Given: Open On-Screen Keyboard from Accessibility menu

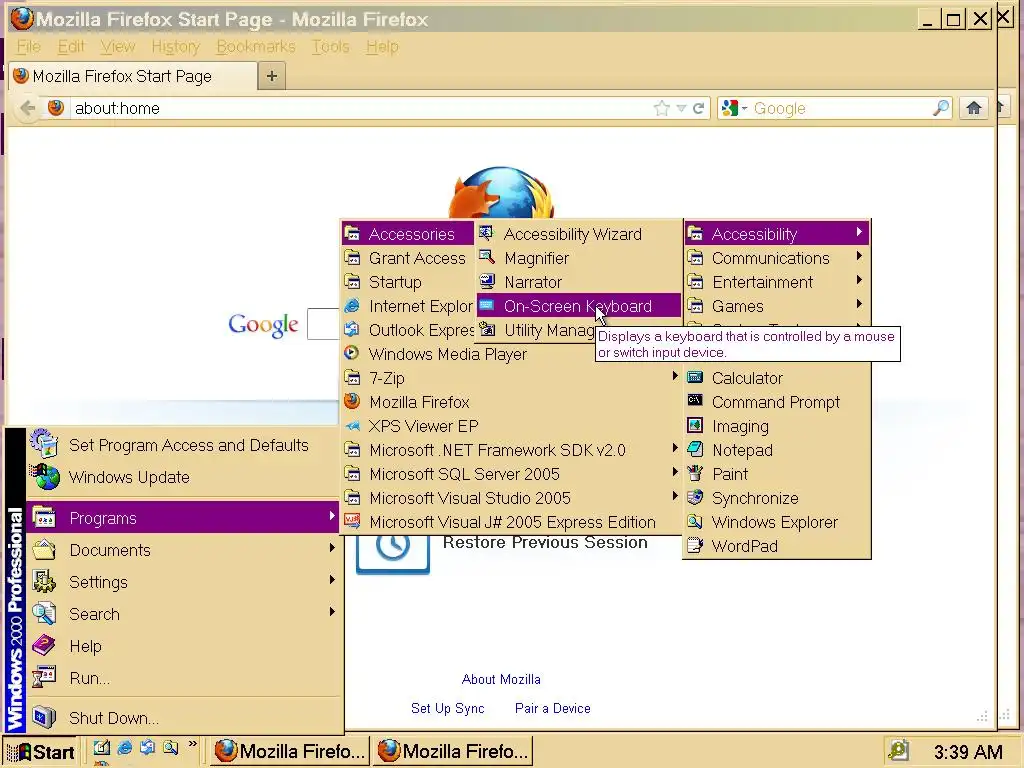Looking at the screenshot, I should tap(579, 306).
